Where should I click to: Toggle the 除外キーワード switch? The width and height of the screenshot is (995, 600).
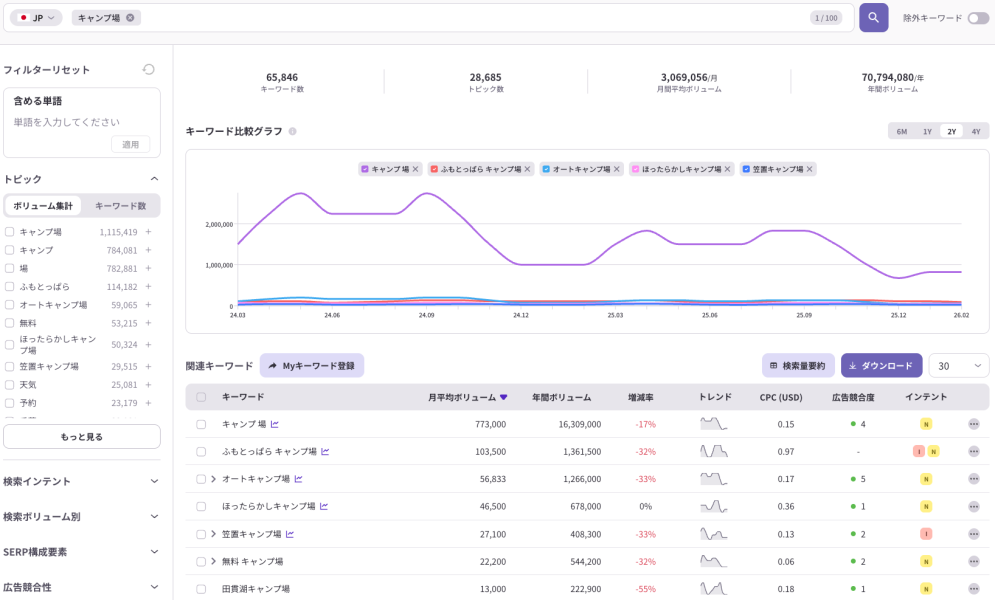point(977,18)
